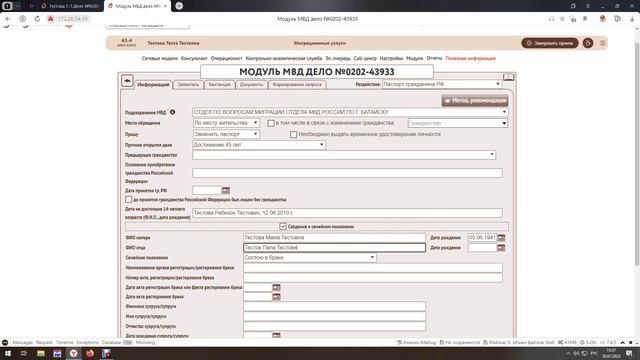Click the browser downloads icon

(x=632, y=19)
